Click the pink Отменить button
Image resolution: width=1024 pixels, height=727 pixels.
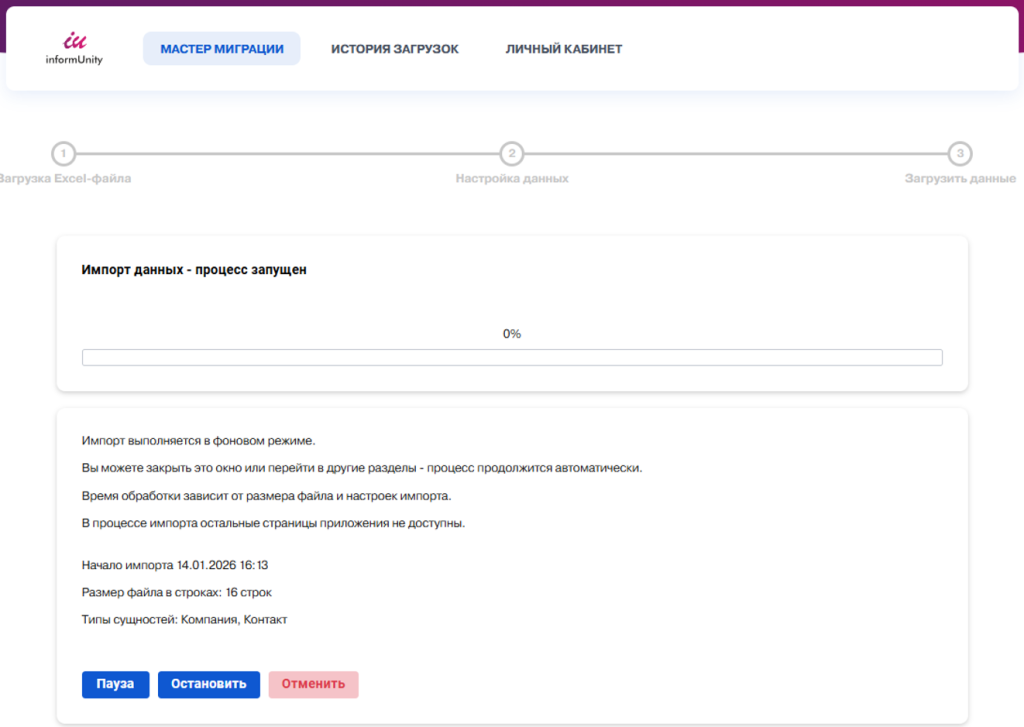click(x=313, y=684)
